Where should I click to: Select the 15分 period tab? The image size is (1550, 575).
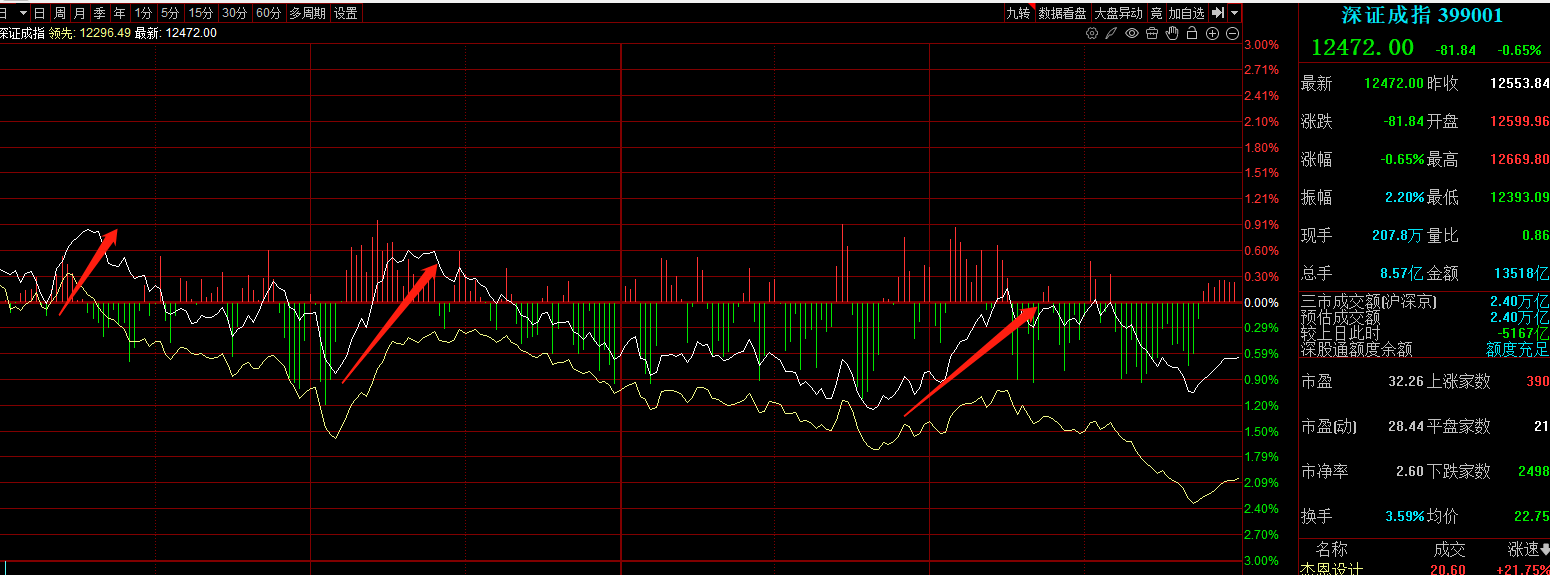201,13
